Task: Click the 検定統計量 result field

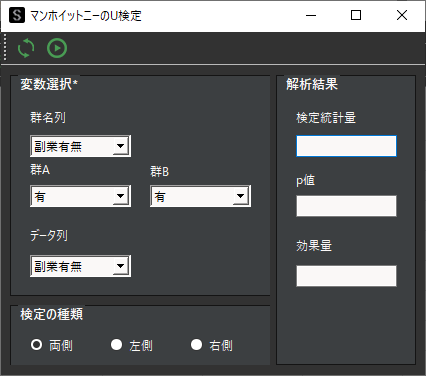Action: pyautogui.click(x=346, y=146)
